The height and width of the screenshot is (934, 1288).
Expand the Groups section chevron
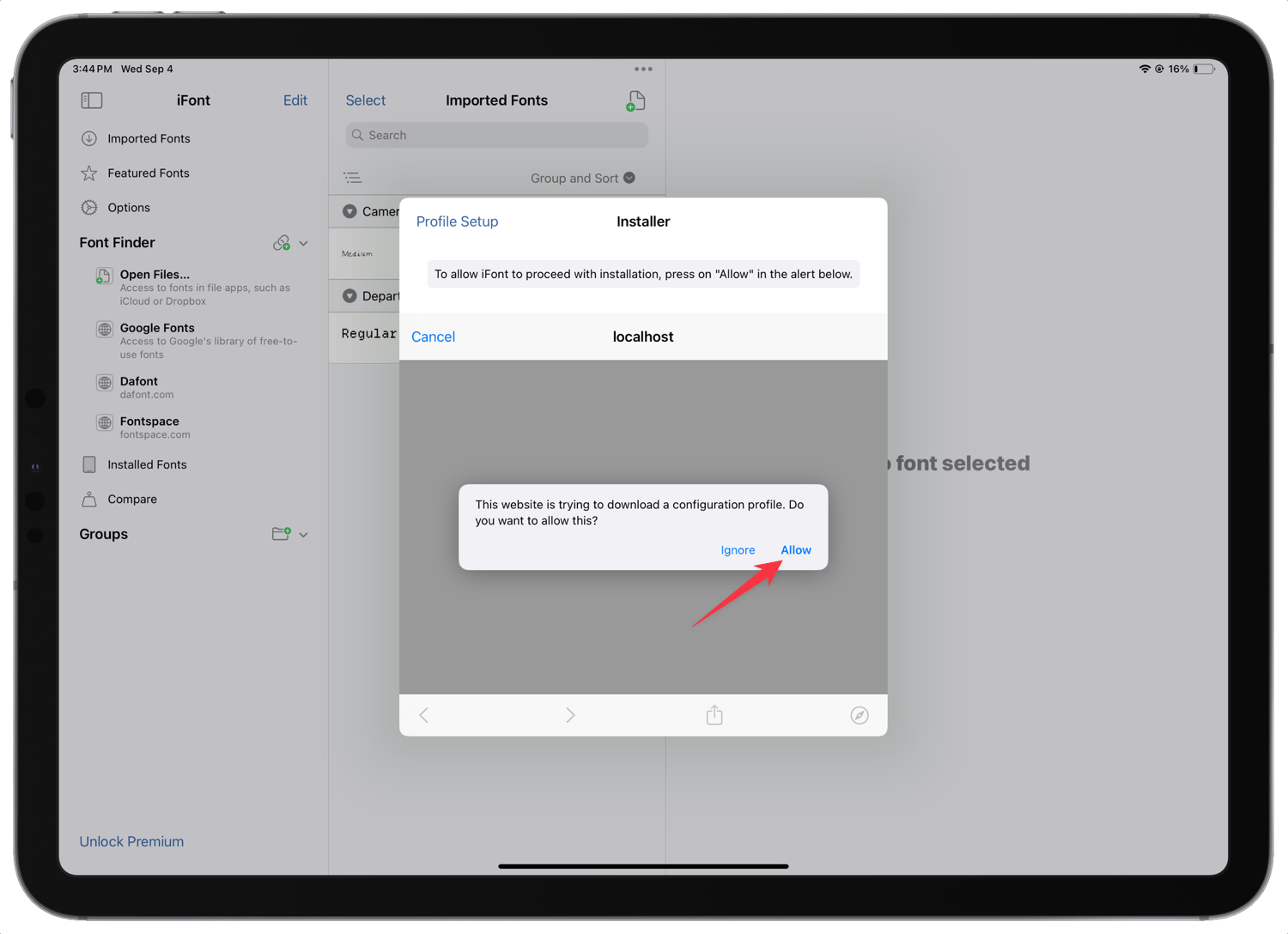point(304,534)
